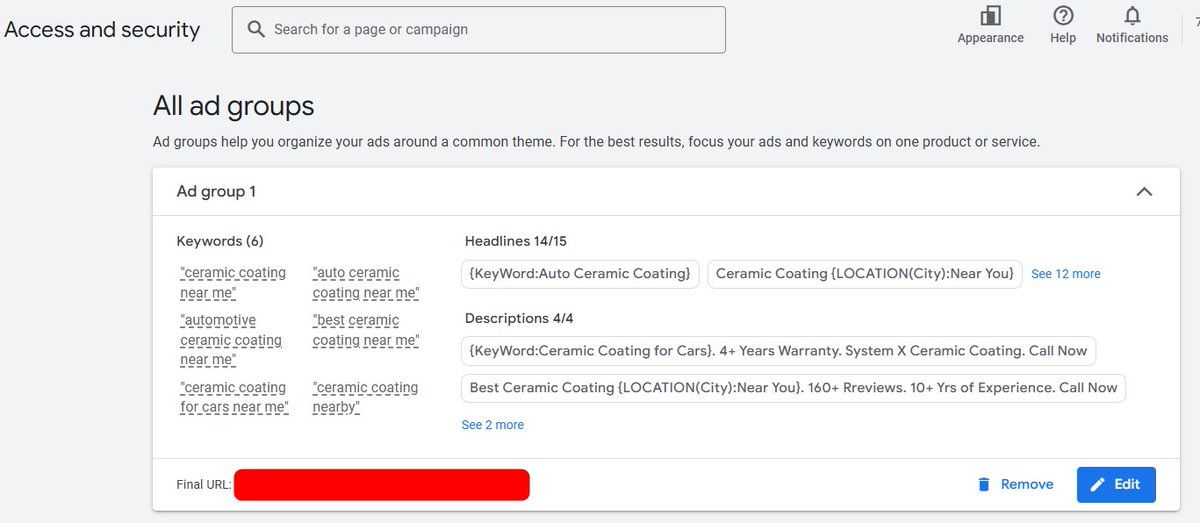Viewport: 1200px width, 523px height.
Task: Click headline chip {KeyWord:Auto Ceramic Coating}
Action: pos(580,274)
